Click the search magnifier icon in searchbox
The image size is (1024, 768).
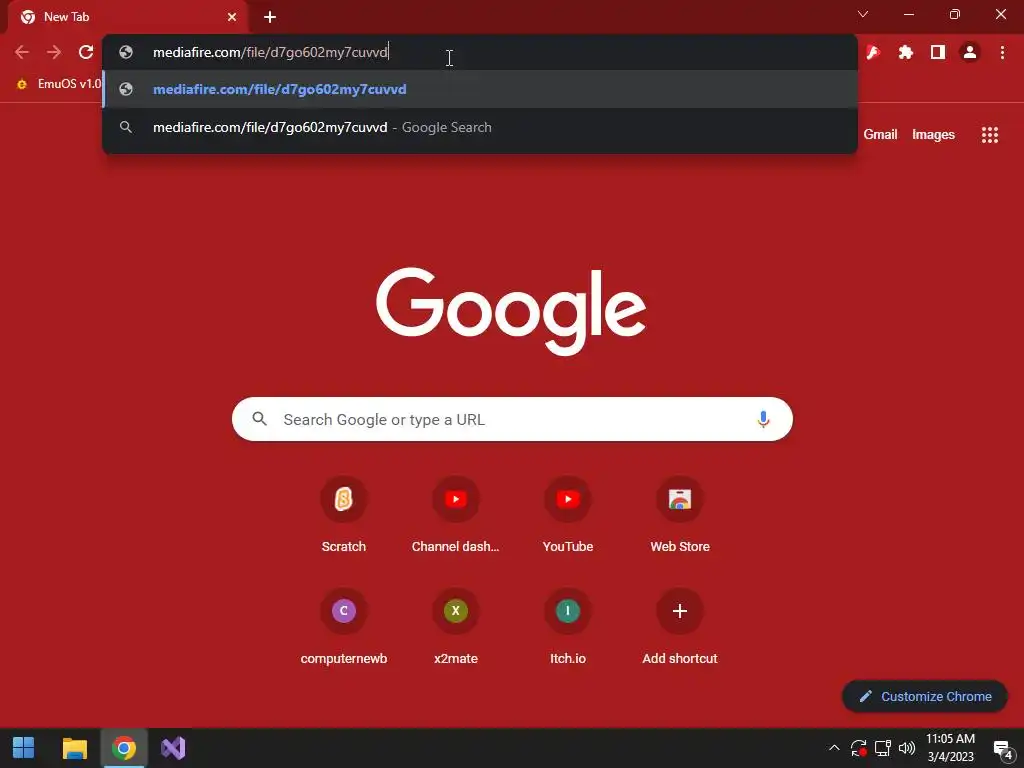259,419
